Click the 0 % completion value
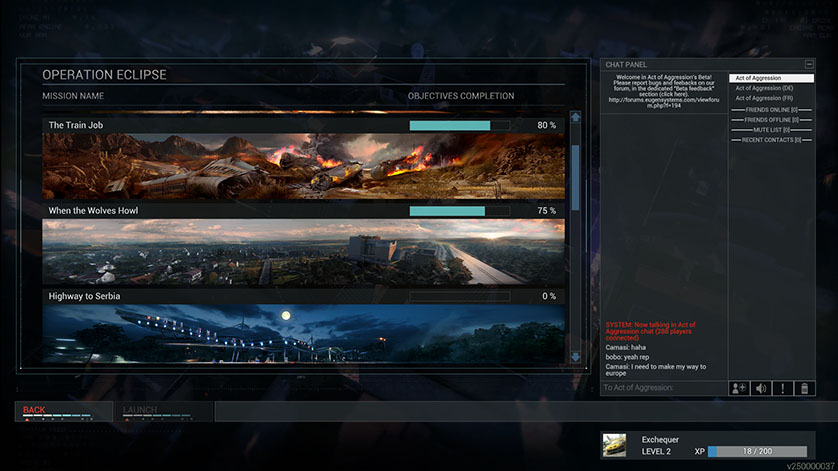838x471 pixels. point(549,296)
